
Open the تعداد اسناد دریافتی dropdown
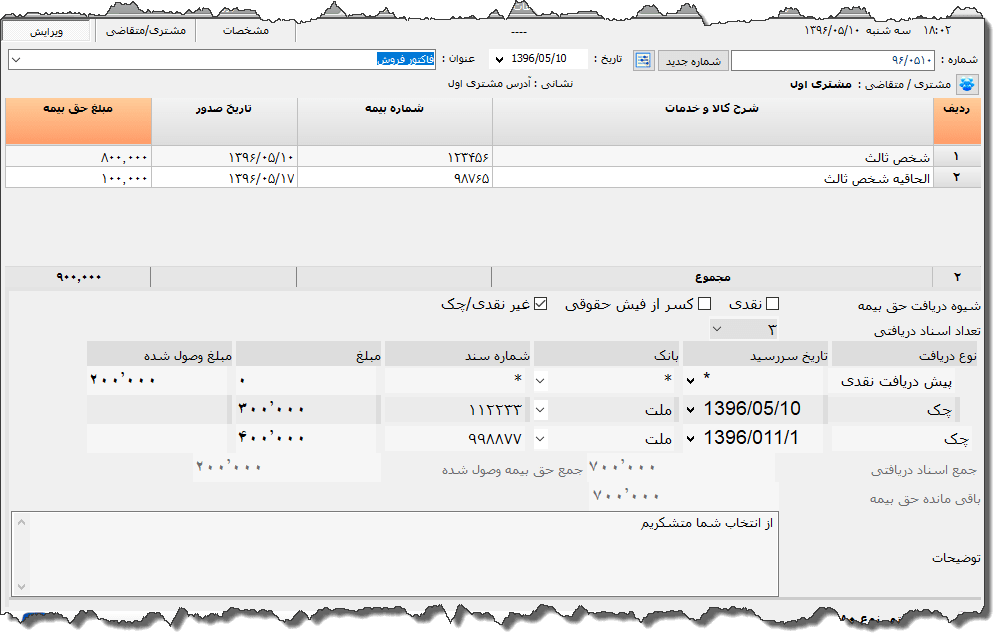716,329
